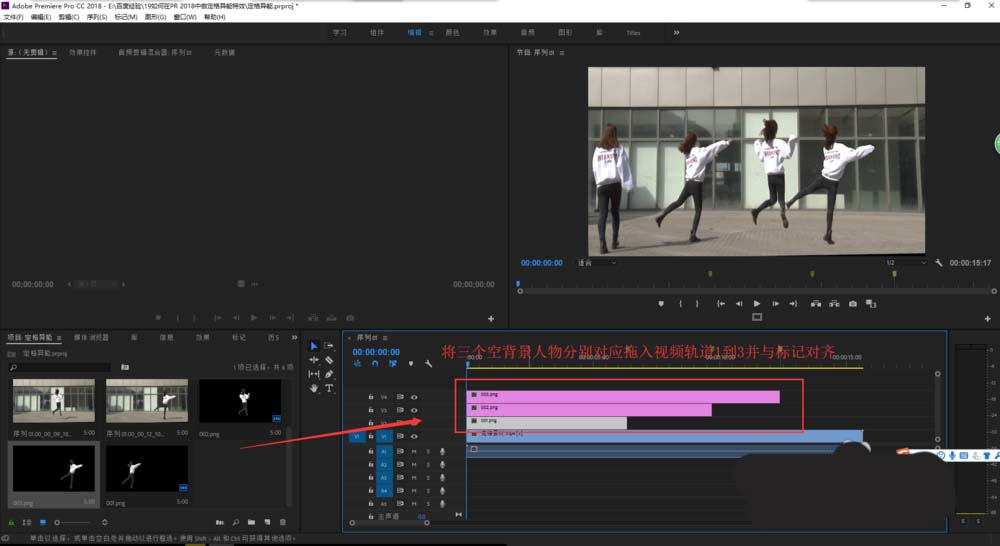Select the Razor tool in the tools panel
This screenshot has width=1000, height=546.
[329, 360]
